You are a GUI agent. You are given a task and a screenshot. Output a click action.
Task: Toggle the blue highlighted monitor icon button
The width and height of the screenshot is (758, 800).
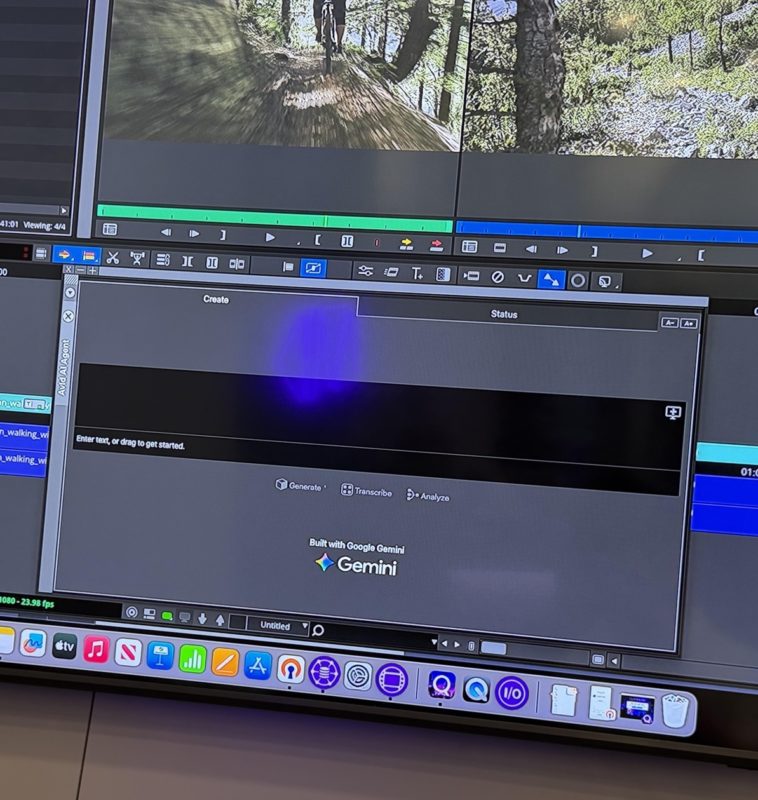[313, 268]
